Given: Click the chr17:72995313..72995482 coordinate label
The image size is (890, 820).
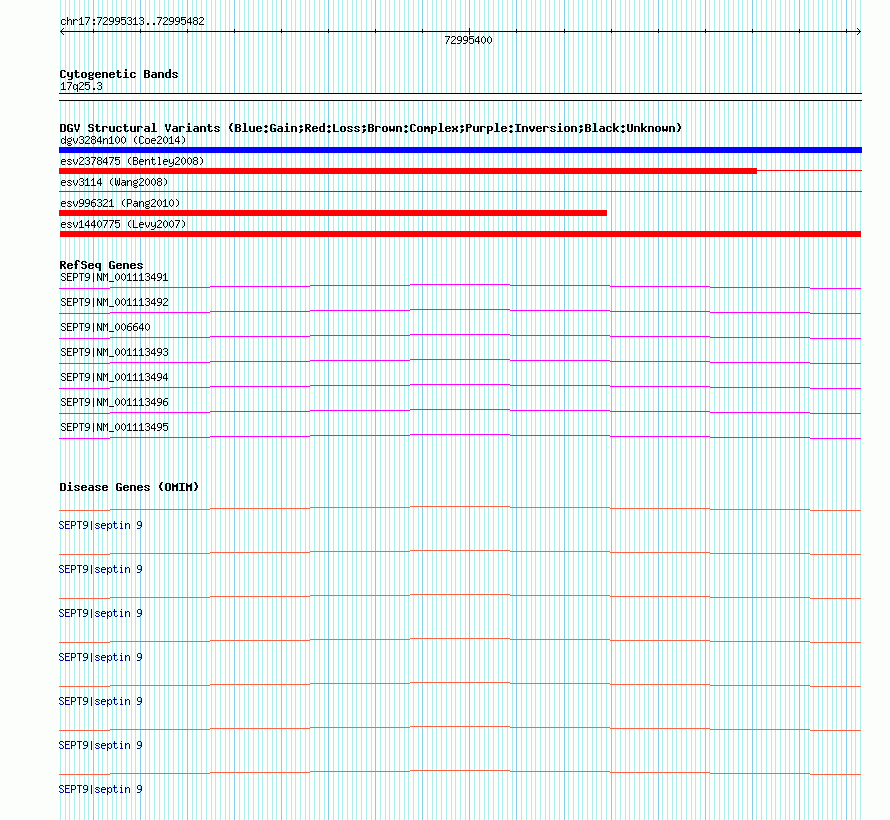Looking at the screenshot, I should pos(132,22).
